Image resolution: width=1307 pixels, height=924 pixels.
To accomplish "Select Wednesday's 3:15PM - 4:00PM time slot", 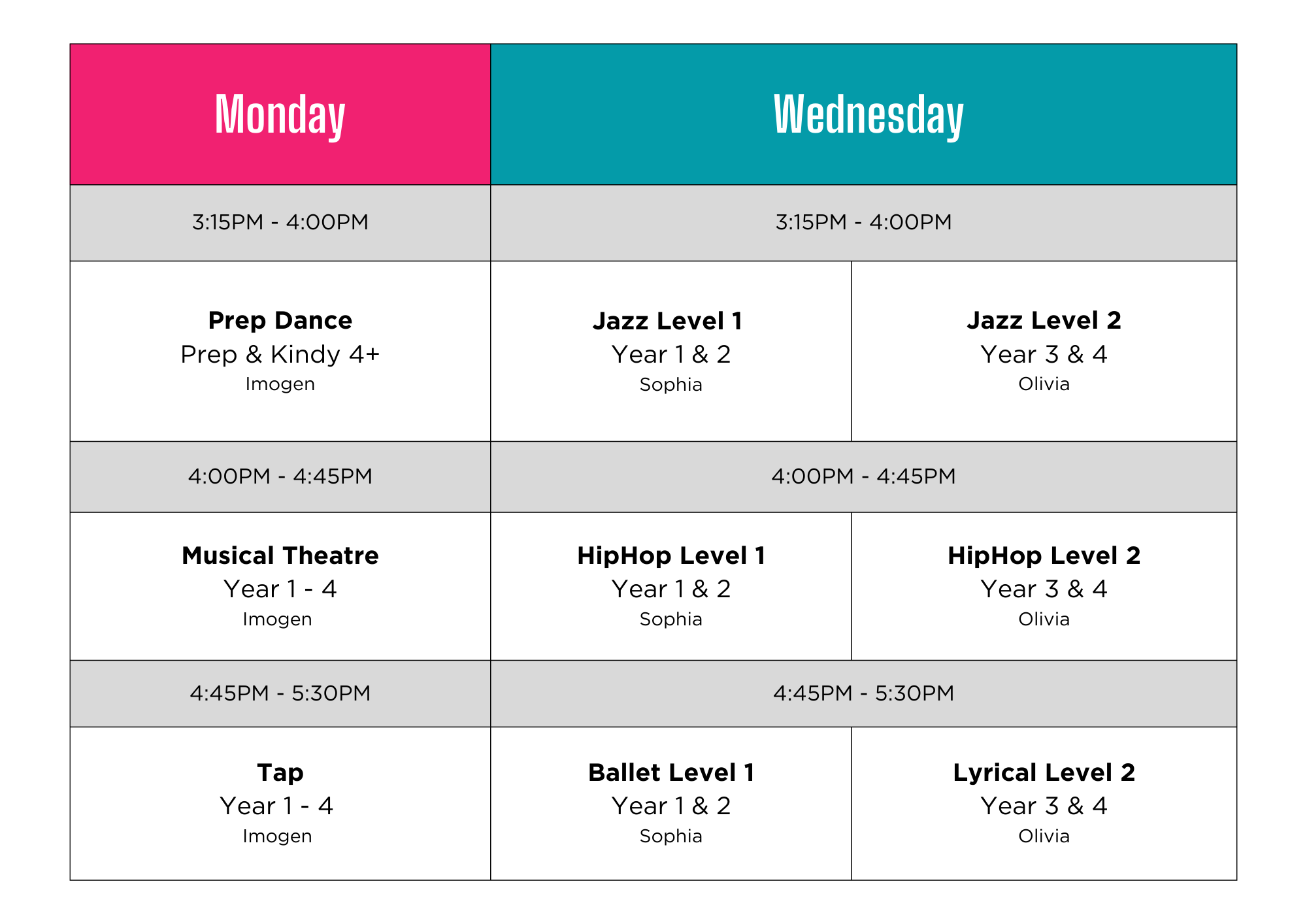I will coord(863,222).
